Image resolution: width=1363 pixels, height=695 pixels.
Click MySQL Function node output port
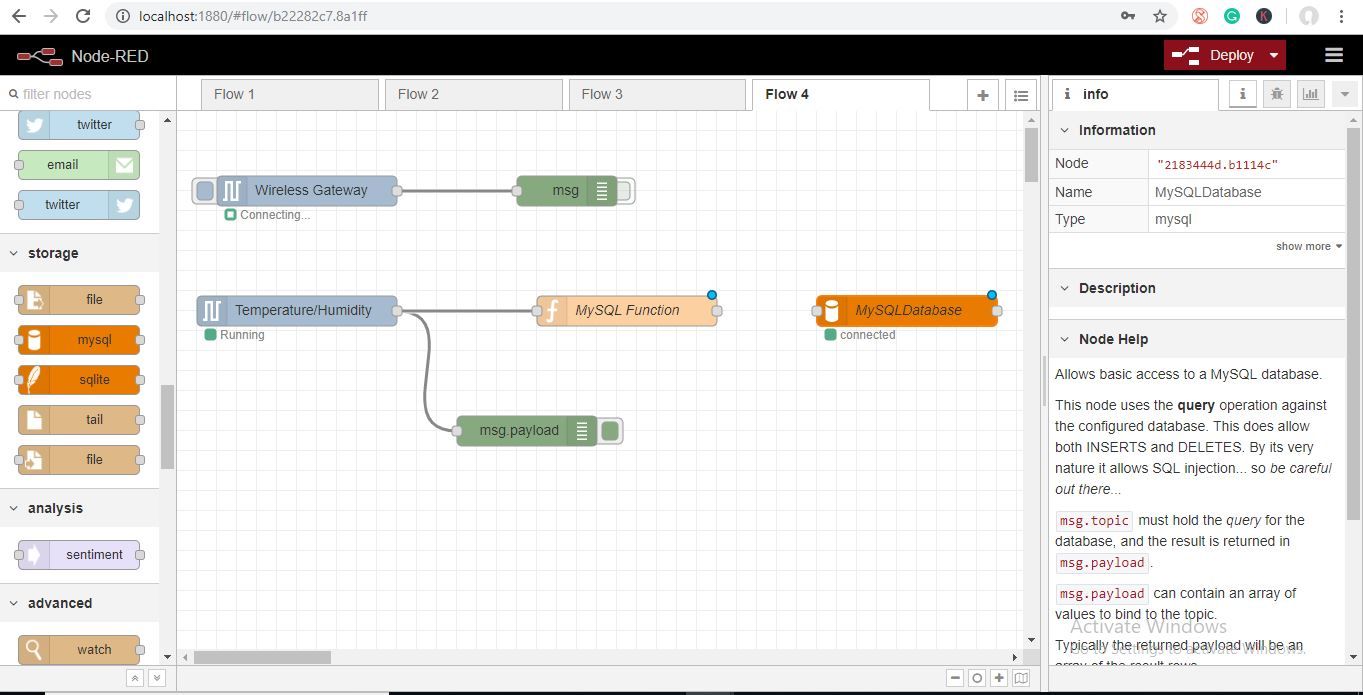(717, 311)
